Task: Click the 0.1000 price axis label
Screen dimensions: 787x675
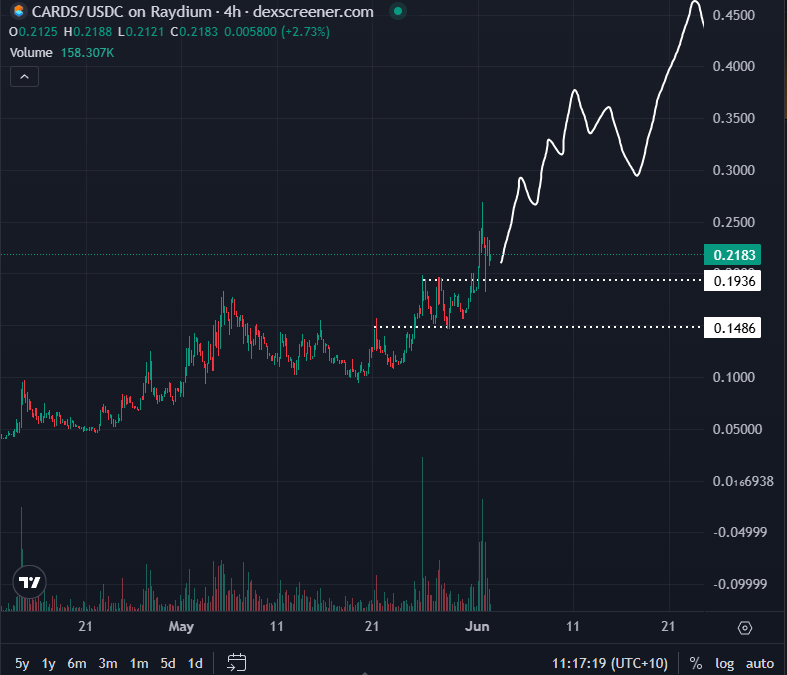Action: tap(733, 377)
